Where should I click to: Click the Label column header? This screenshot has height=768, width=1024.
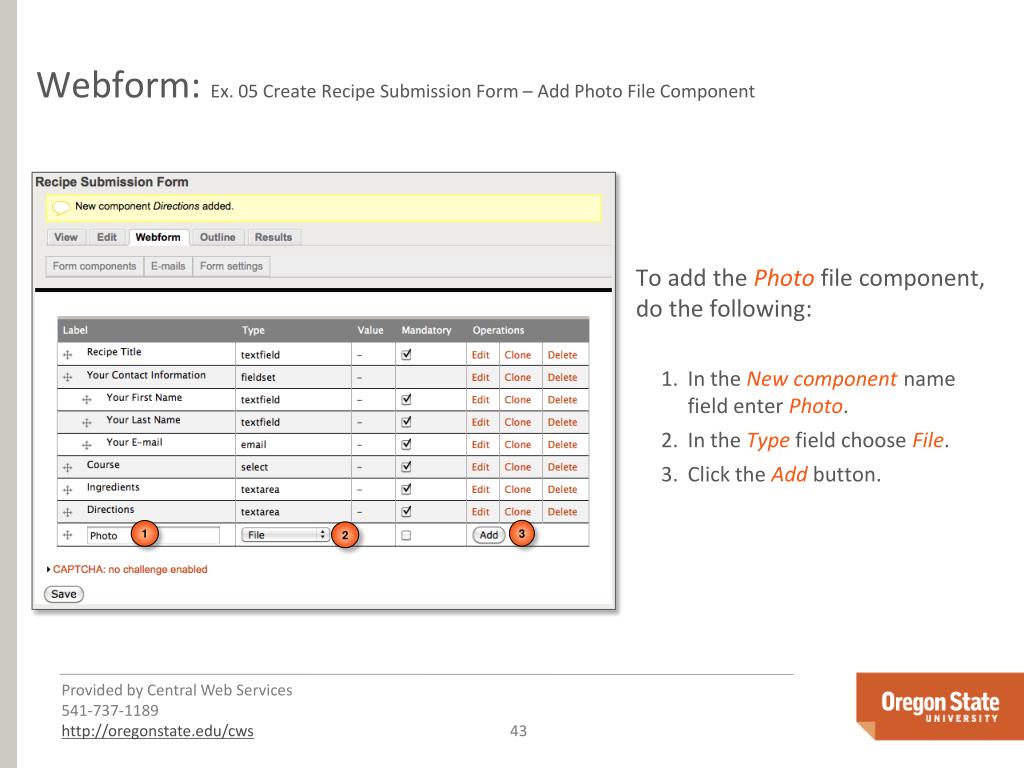[75, 330]
